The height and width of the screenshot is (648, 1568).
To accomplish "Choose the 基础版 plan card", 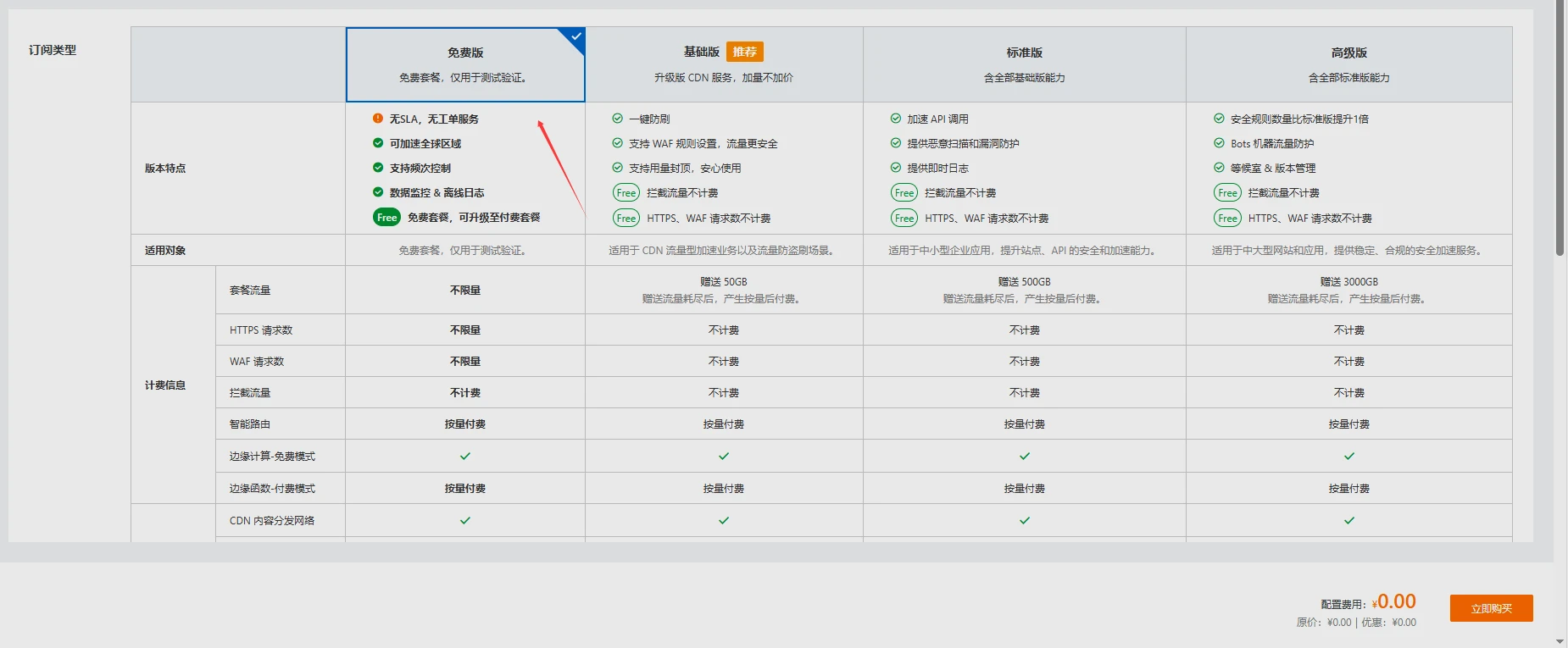I will [x=723, y=64].
